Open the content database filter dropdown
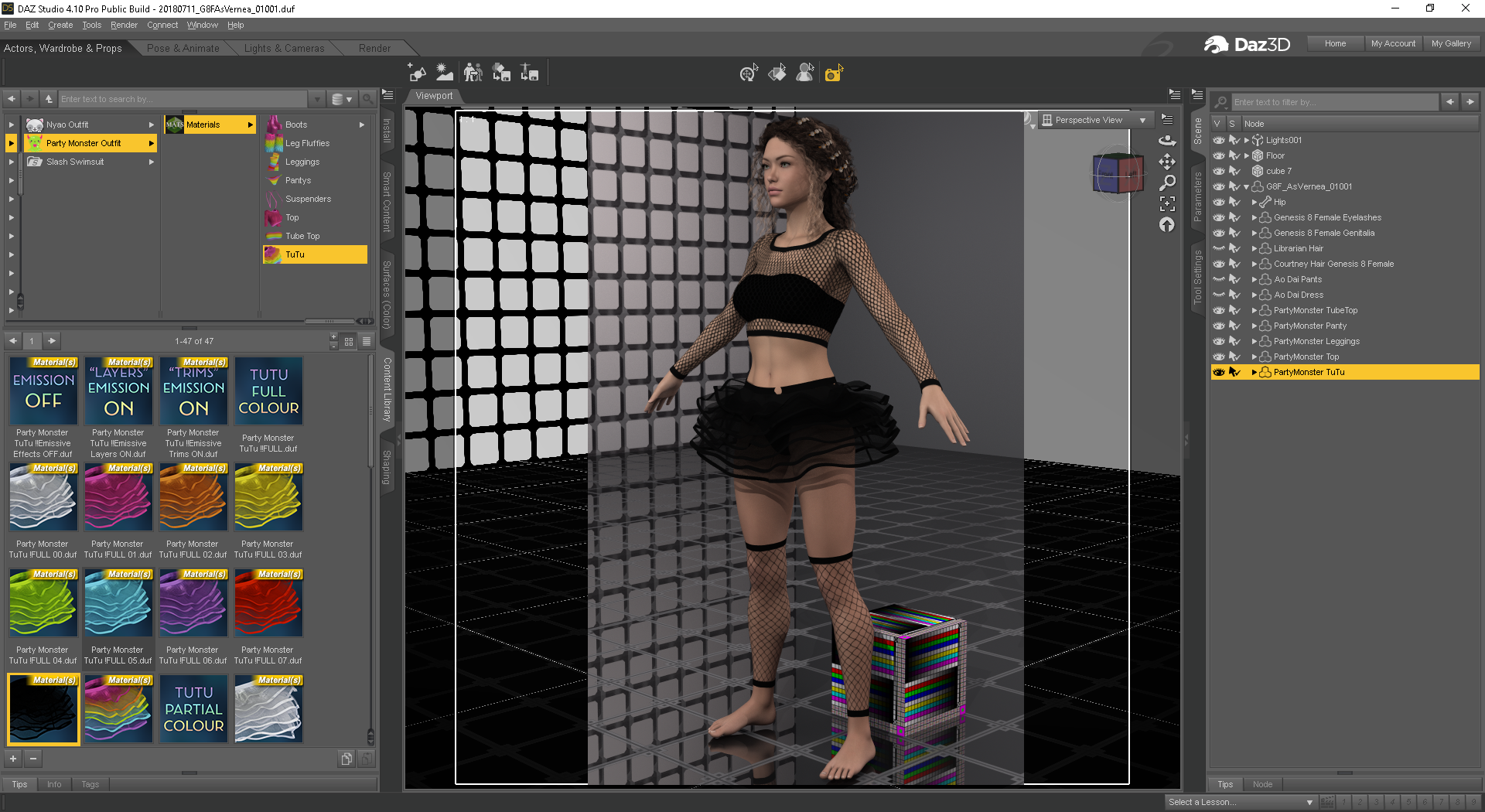The height and width of the screenshot is (812, 1485). [341, 99]
